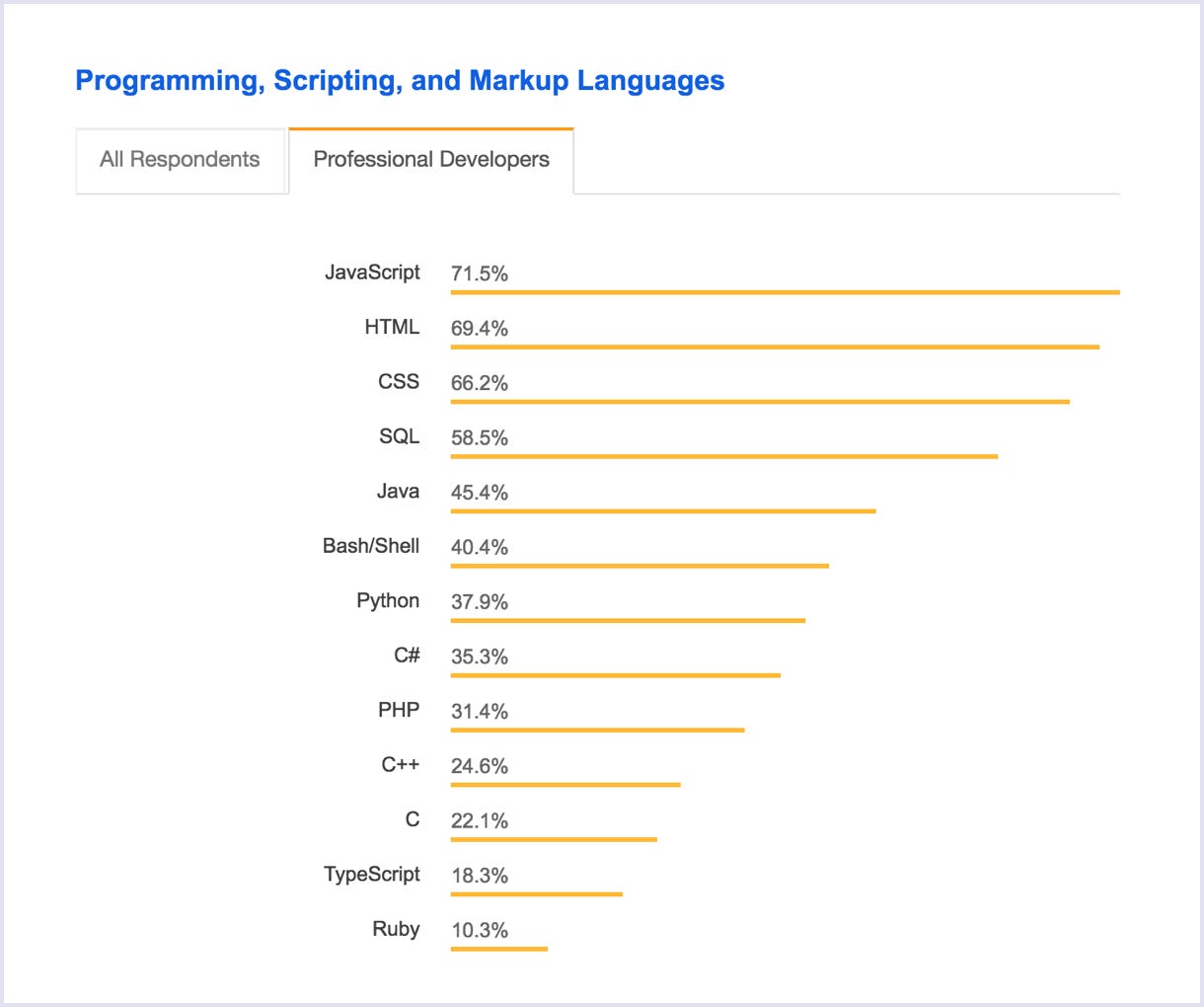Select the C bar

click(553, 840)
